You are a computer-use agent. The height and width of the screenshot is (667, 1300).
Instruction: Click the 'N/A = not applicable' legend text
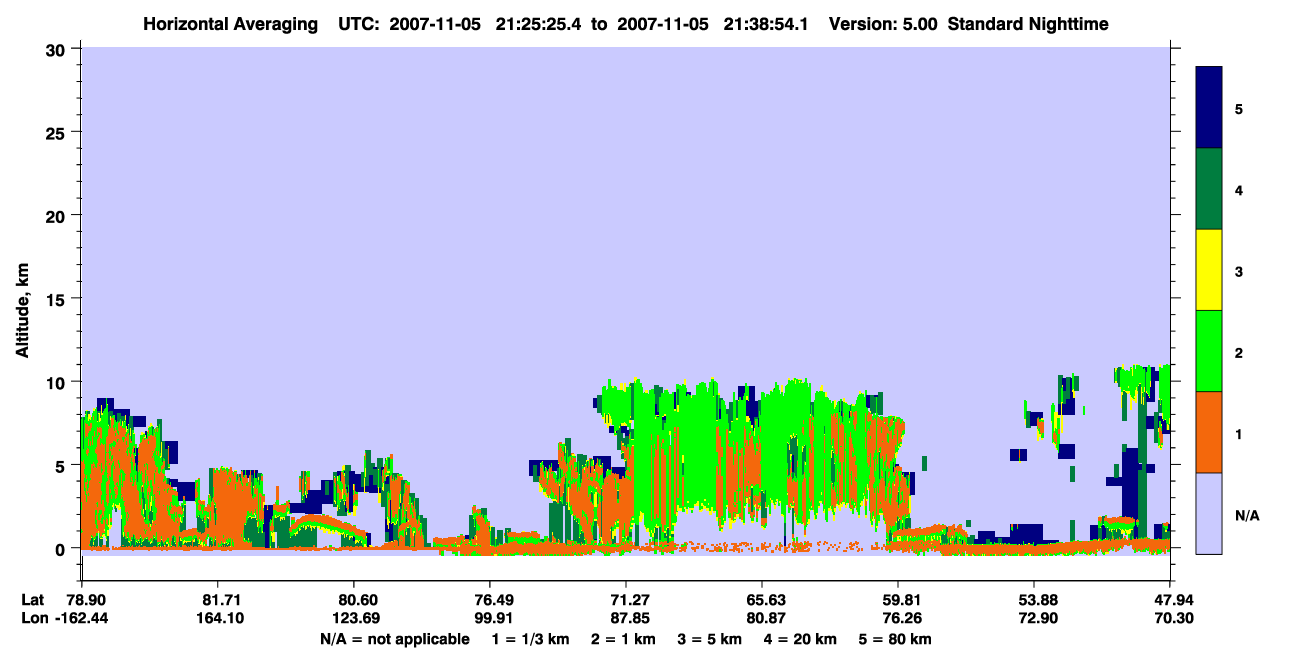click(395, 639)
